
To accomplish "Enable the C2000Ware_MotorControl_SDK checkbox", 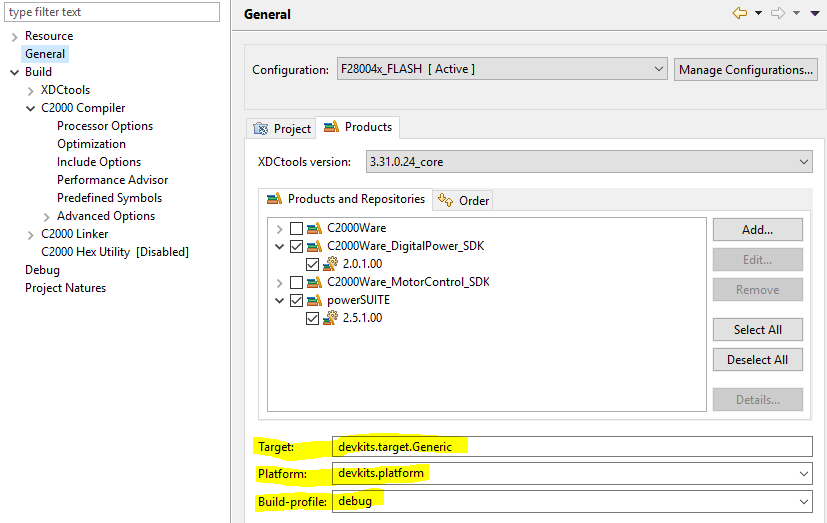I will coord(296,282).
